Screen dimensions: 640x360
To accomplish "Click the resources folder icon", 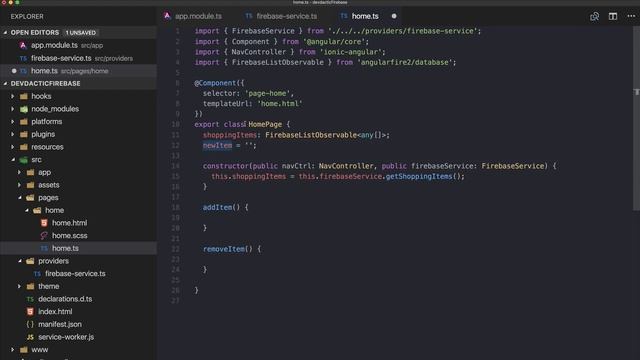I will coord(24,147).
